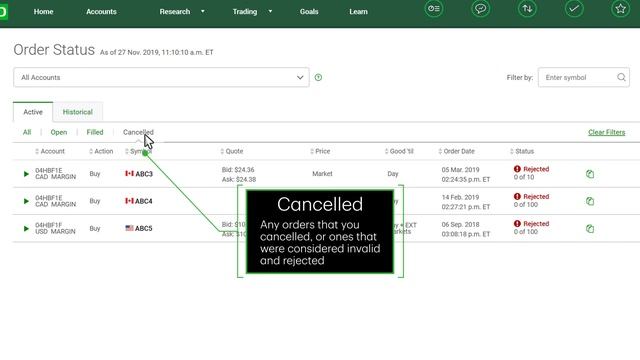Expand the ABC4 order row
Screen dimensions: 640x360
pos(26,201)
